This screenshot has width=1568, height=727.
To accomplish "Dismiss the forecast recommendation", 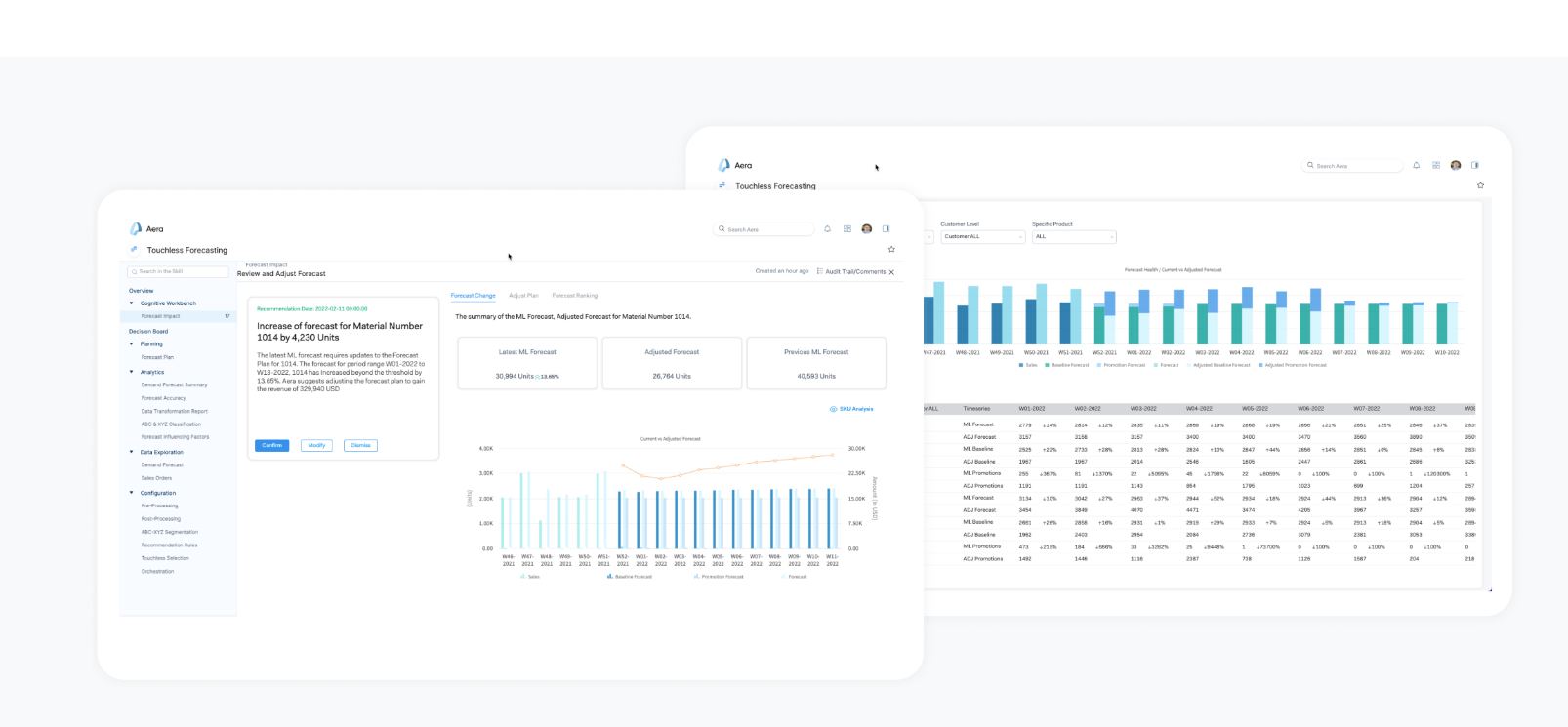I will tap(361, 445).
